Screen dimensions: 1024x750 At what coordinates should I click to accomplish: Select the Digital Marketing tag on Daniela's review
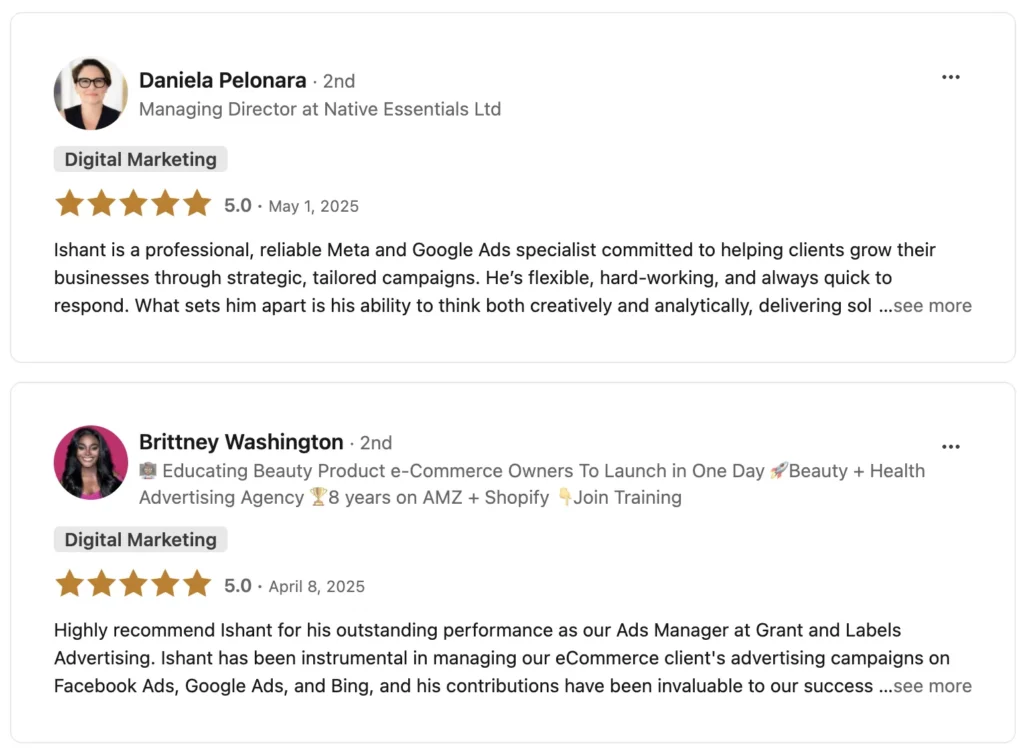(140, 159)
